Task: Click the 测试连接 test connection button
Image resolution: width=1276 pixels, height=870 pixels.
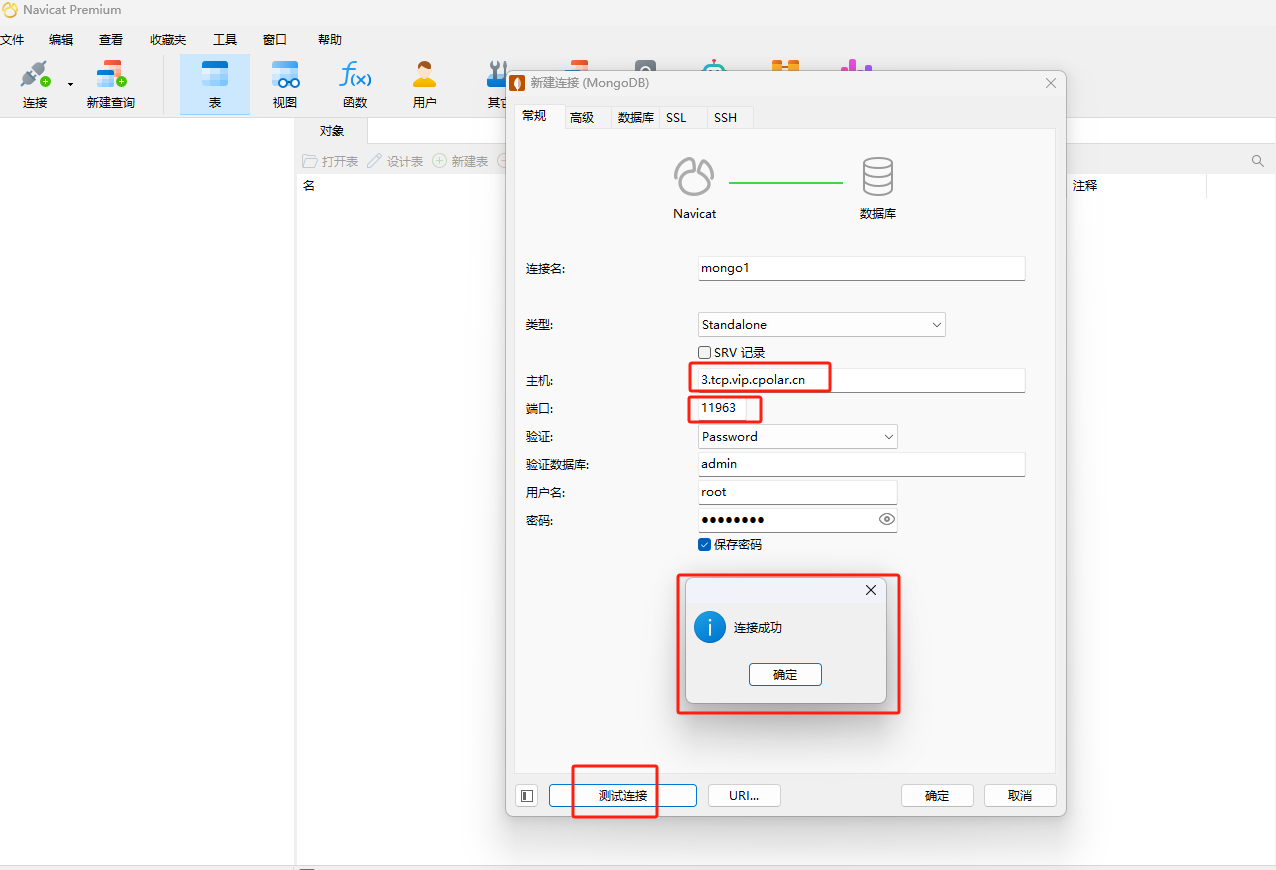Action: point(623,796)
